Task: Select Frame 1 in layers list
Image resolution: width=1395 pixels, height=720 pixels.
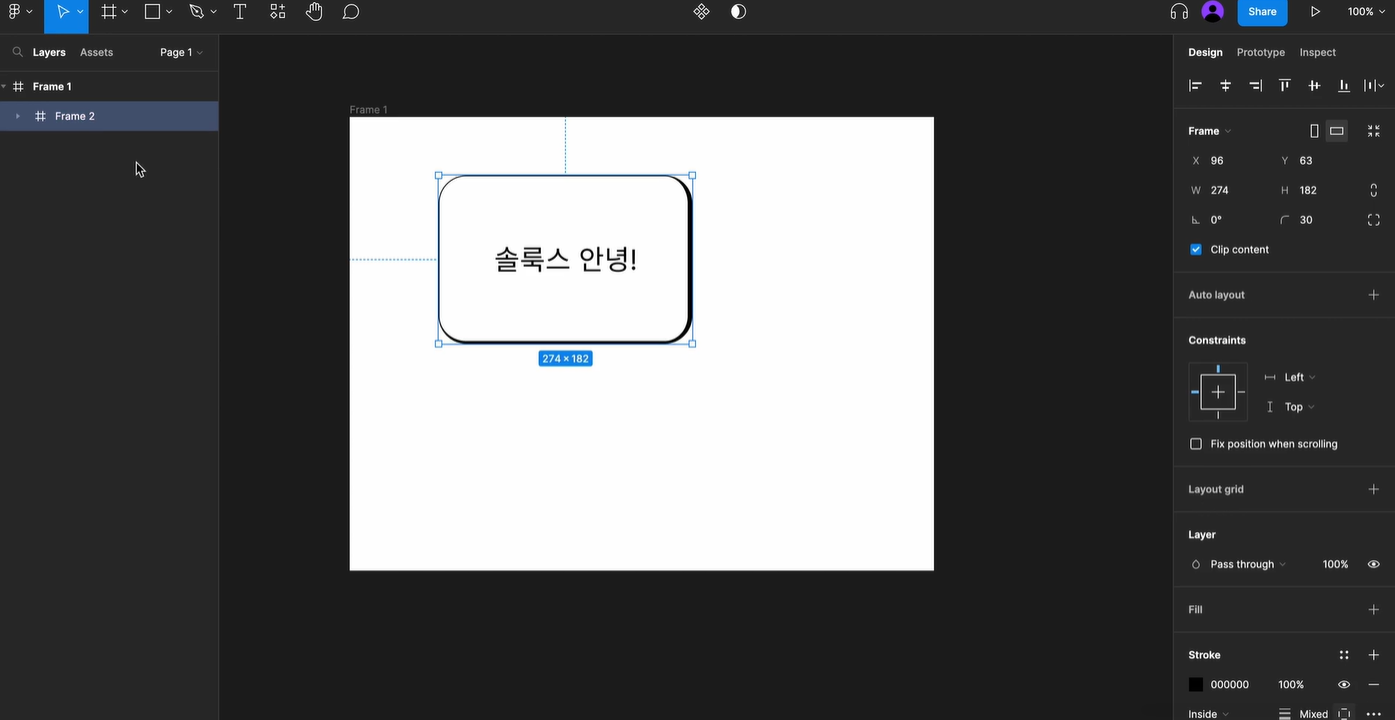Action: point(109,86)
